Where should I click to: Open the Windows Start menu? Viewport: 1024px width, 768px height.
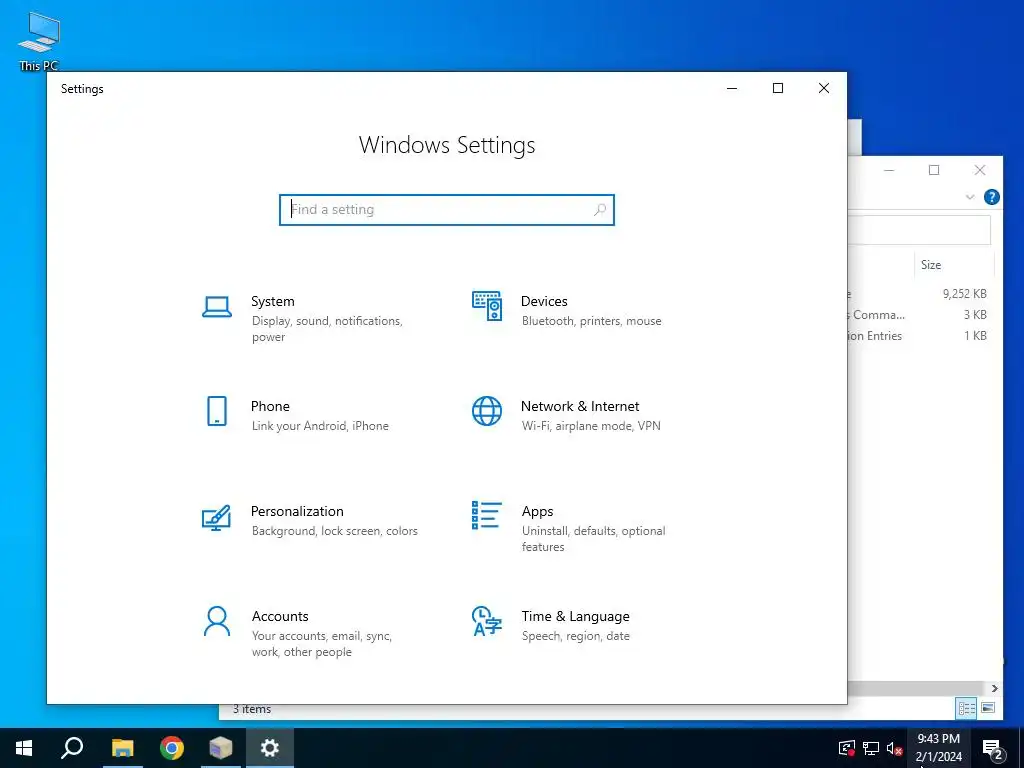click(24, 748)
